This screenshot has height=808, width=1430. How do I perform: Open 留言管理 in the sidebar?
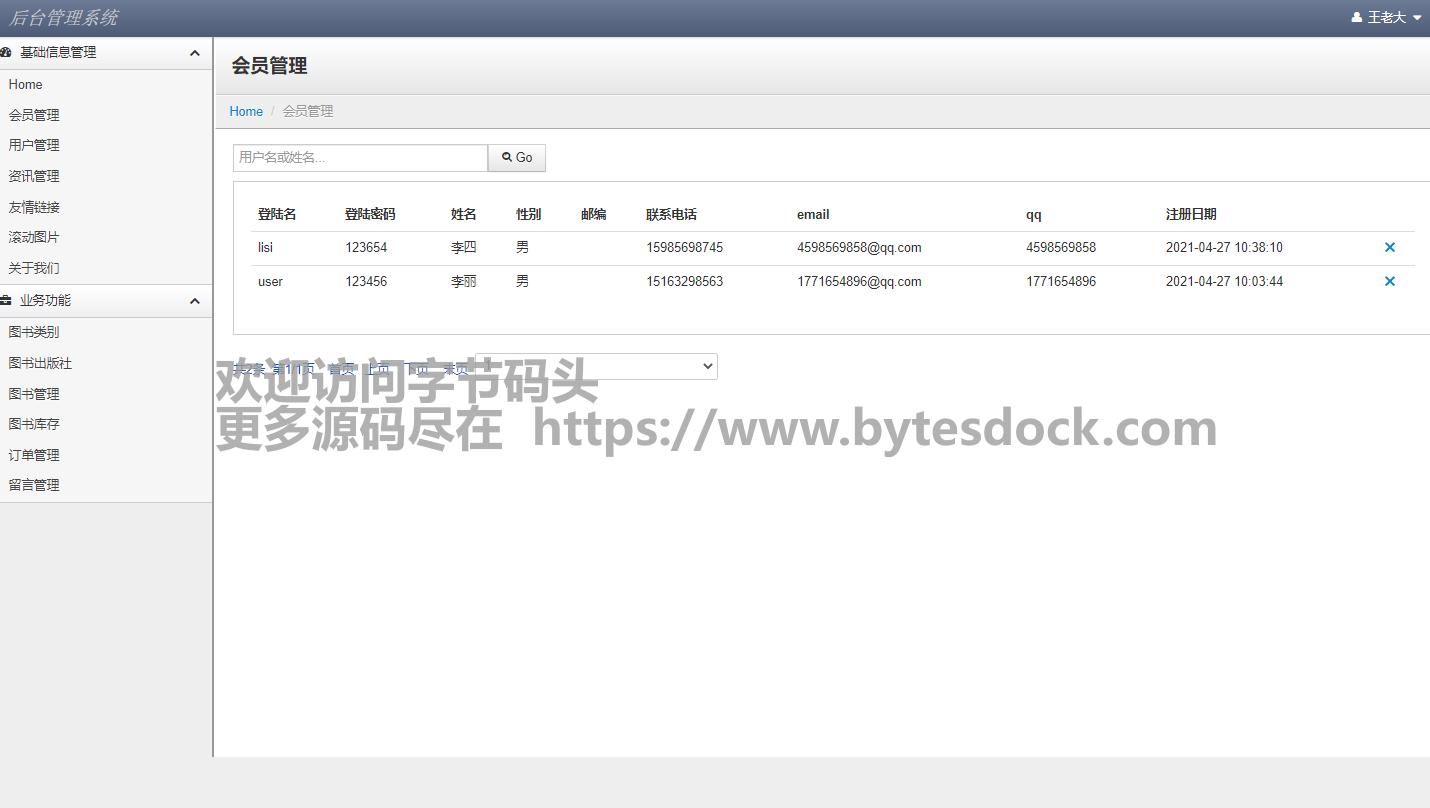(x=34, y=485)
